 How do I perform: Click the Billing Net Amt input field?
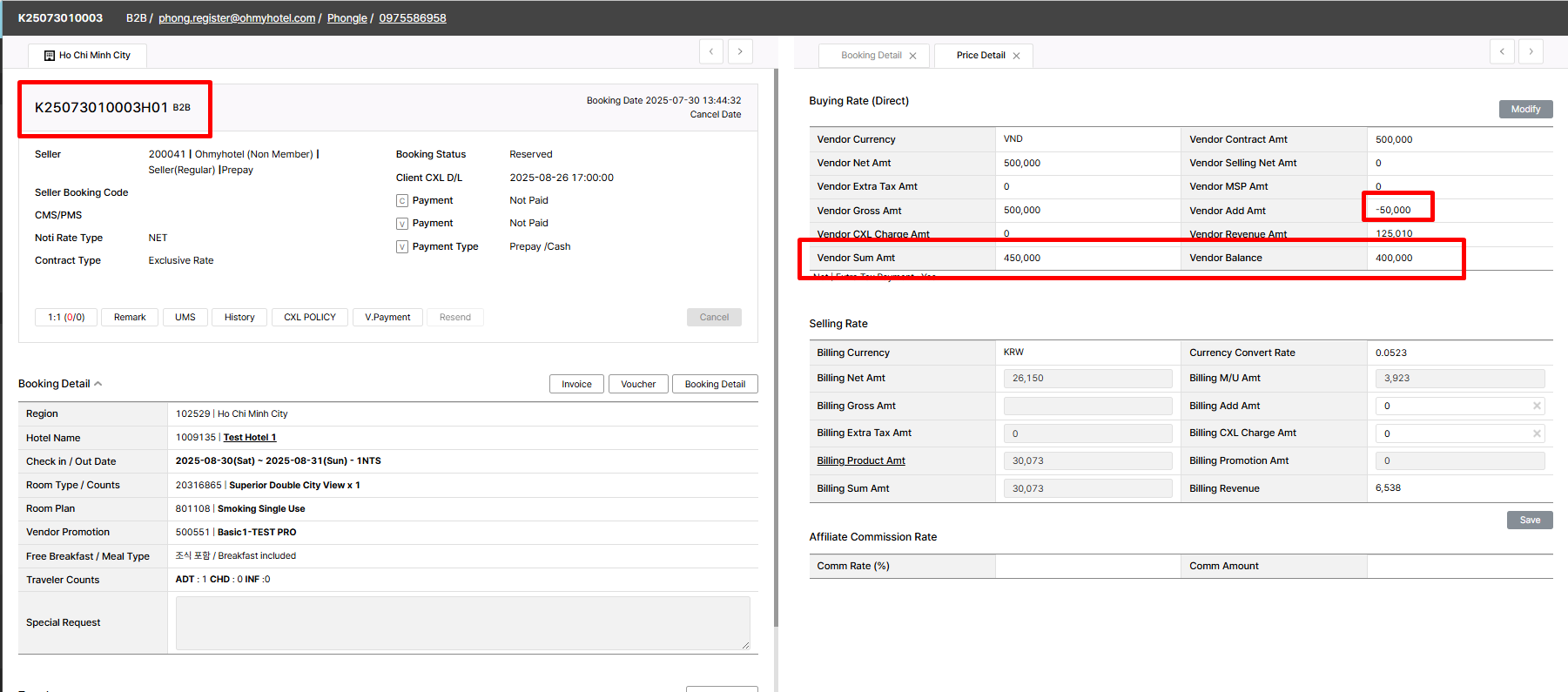pyautogui.click(x=1087, y=379)
